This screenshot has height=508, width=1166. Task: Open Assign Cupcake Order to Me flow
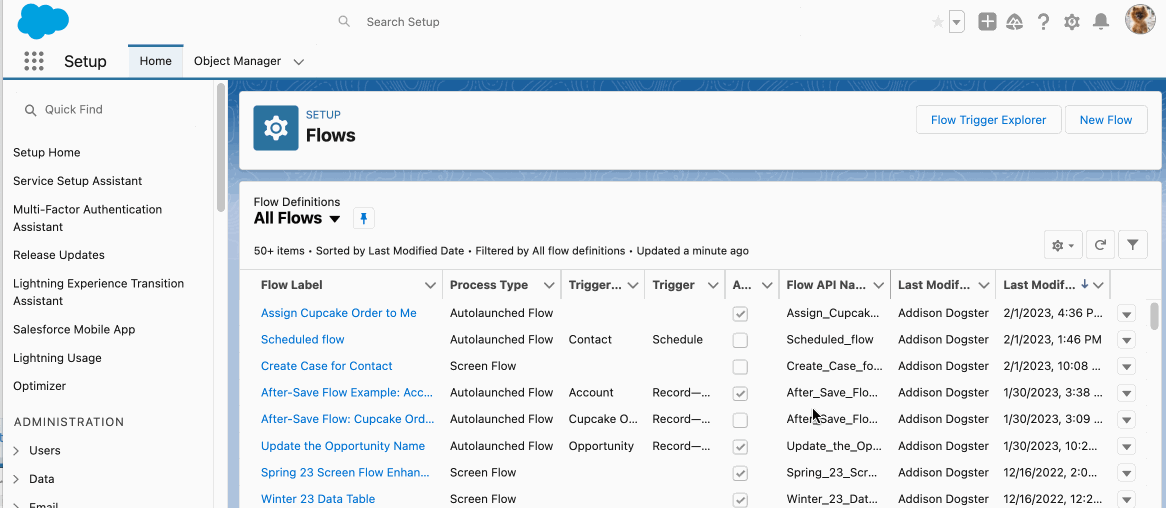coord(338,313)
